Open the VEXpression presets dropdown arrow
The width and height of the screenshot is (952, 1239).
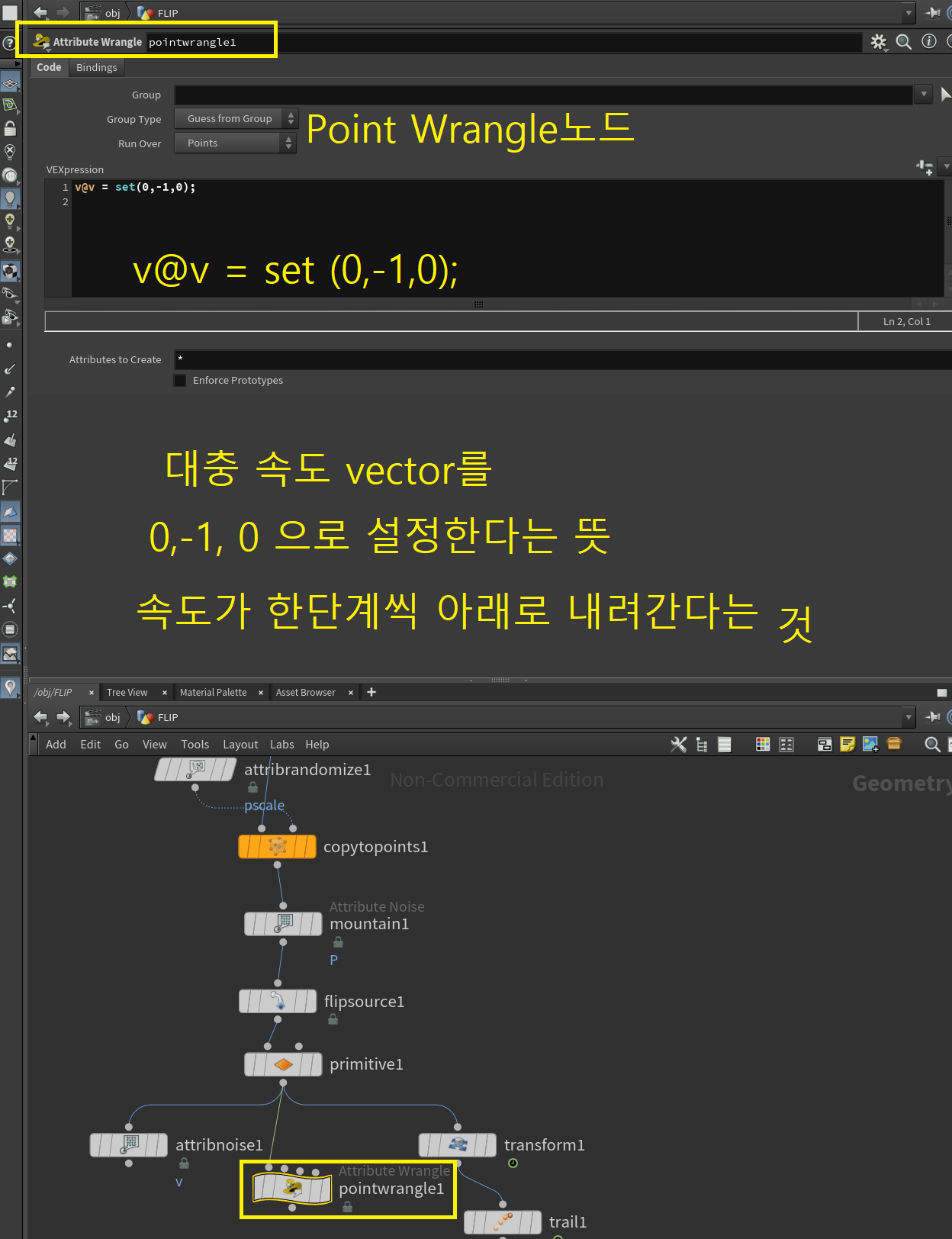(946, 166)
